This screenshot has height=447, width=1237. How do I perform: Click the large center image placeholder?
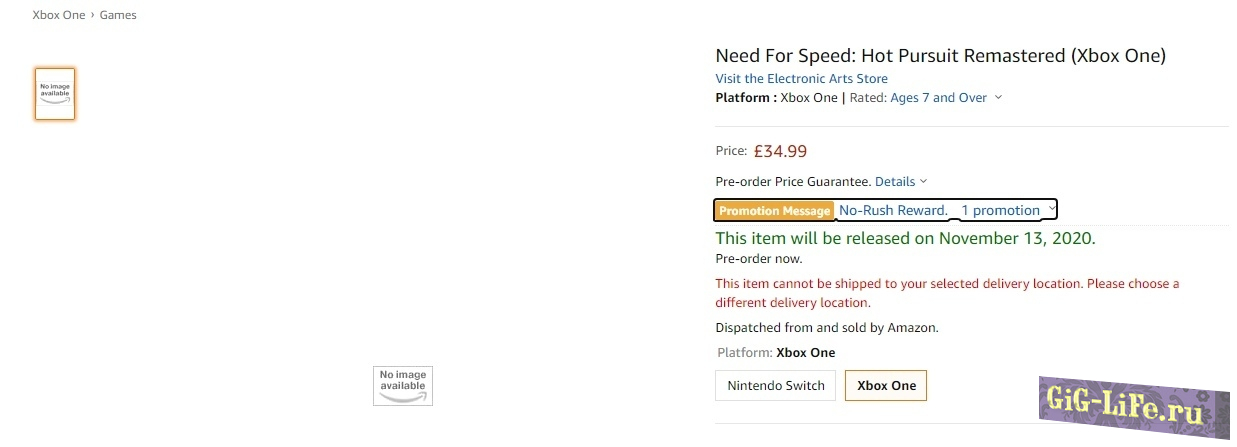[x=403, y=385]
